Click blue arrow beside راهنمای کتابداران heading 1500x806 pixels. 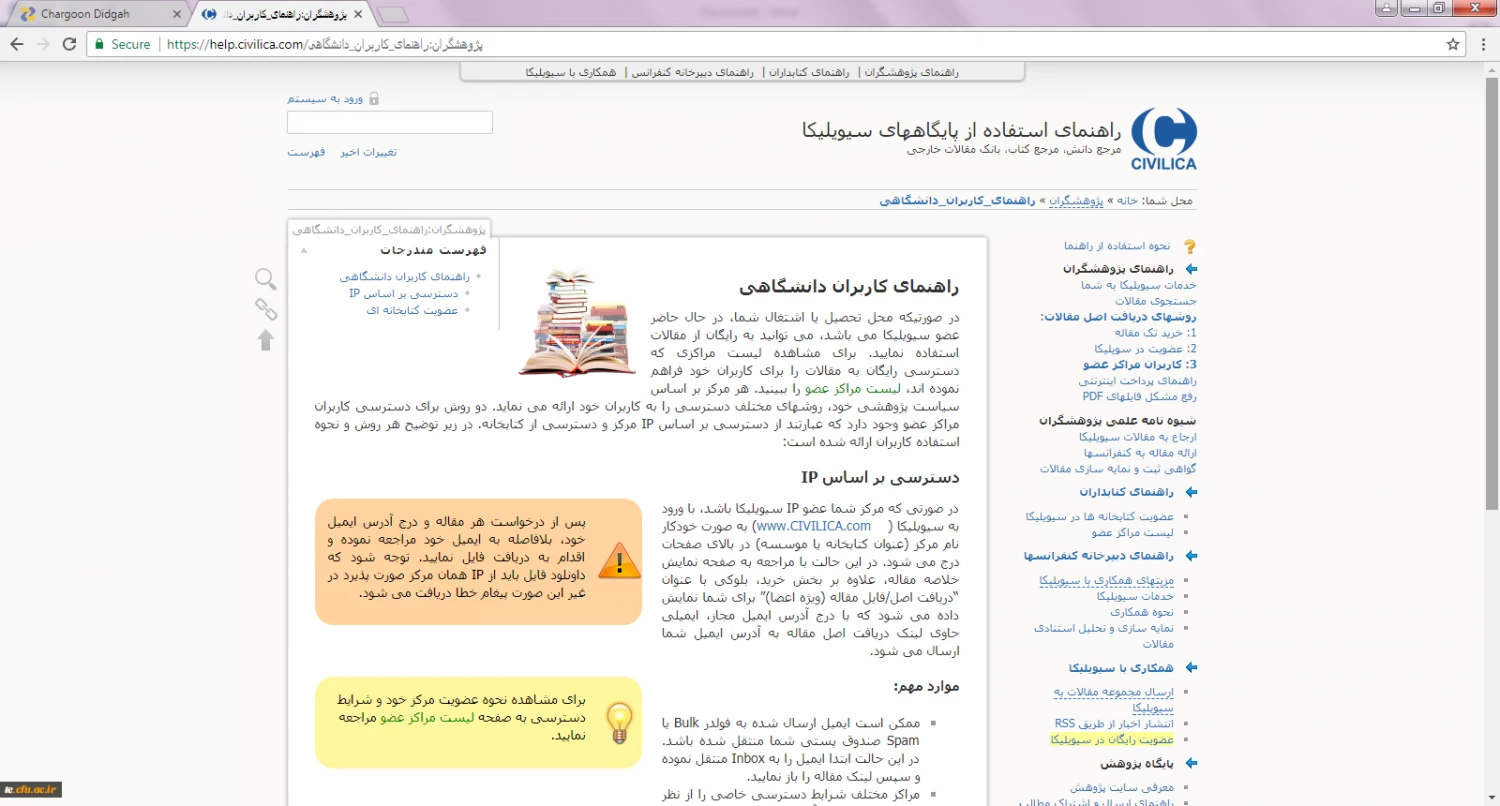click(1190, 492)
